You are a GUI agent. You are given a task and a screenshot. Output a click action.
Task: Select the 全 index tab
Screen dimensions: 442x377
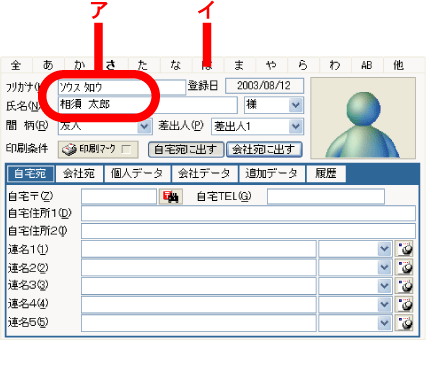pyautogui.click(x=16, y=65)
